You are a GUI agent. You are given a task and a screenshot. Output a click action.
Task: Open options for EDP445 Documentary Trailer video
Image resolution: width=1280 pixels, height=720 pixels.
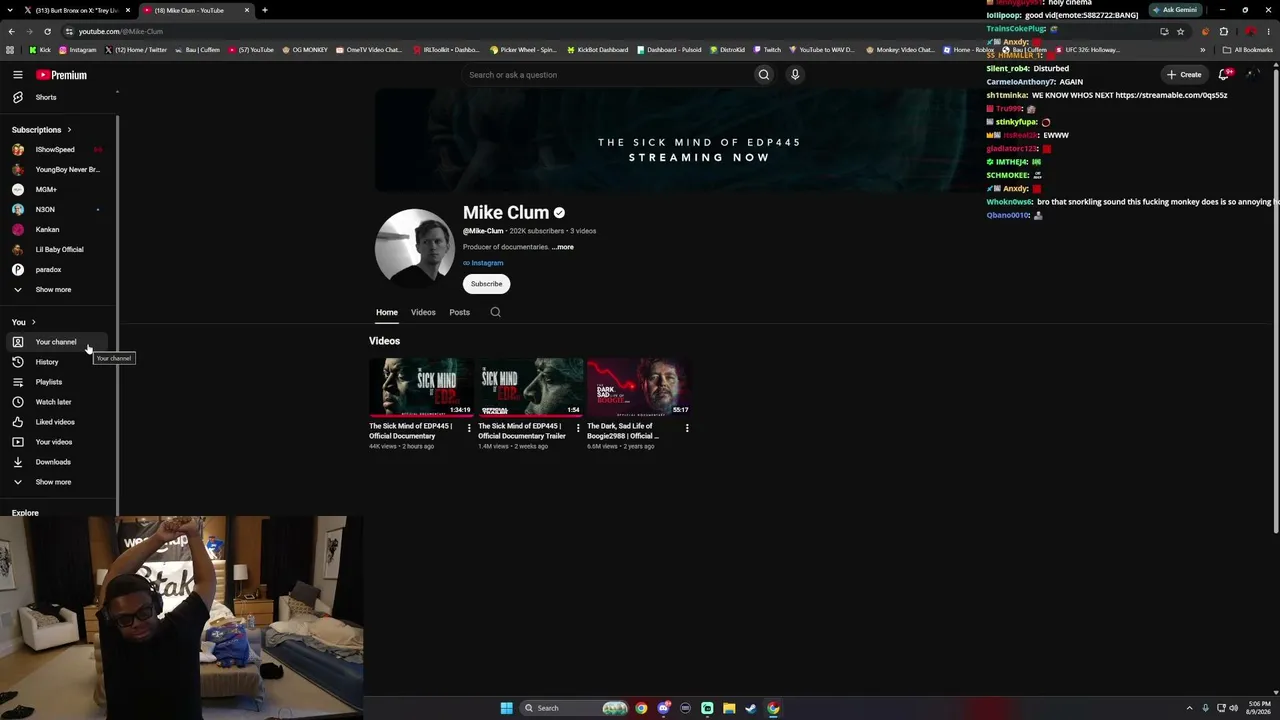pyautogui.click(x=578, y=428)
